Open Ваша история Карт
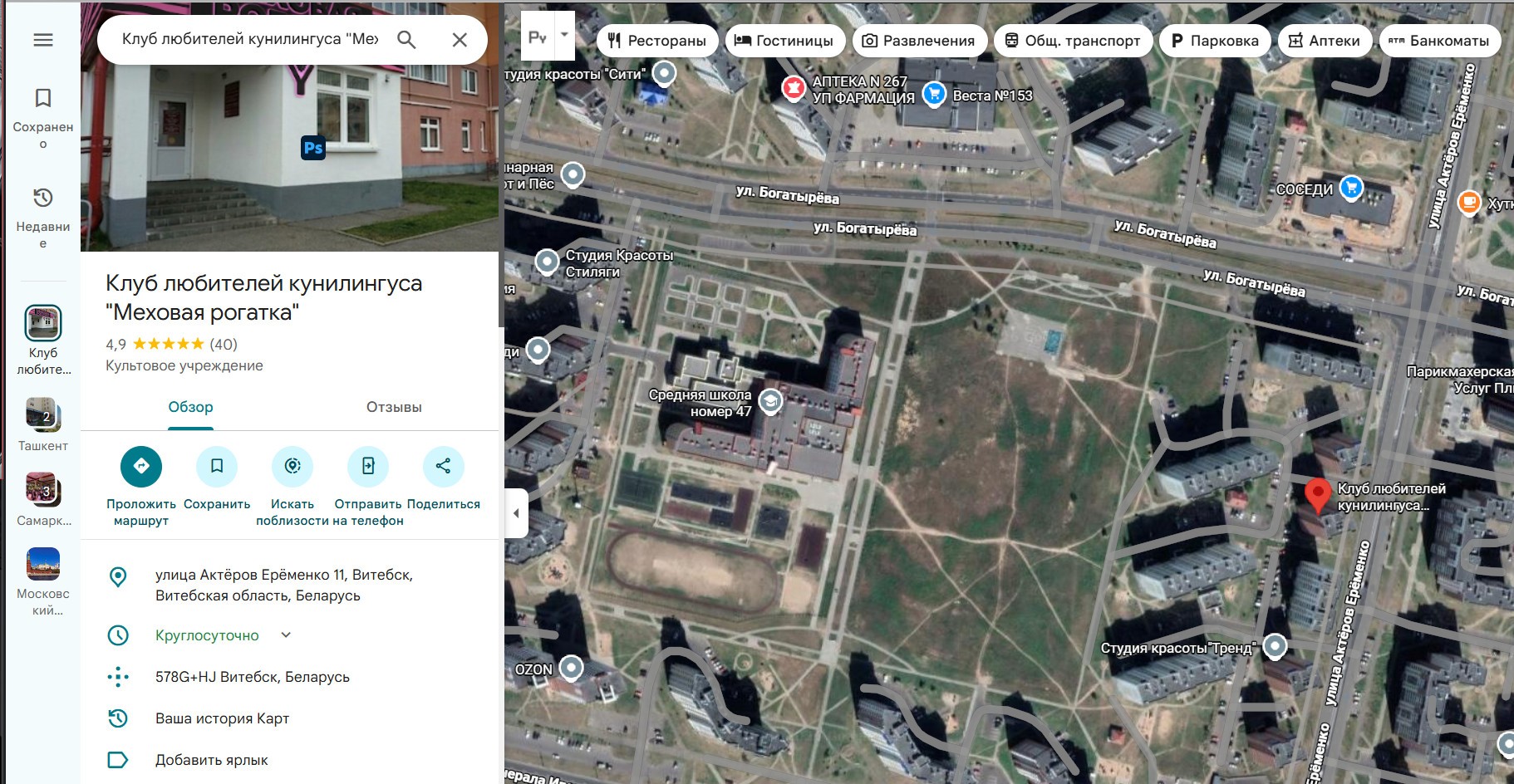 click(x=223, y=718)
